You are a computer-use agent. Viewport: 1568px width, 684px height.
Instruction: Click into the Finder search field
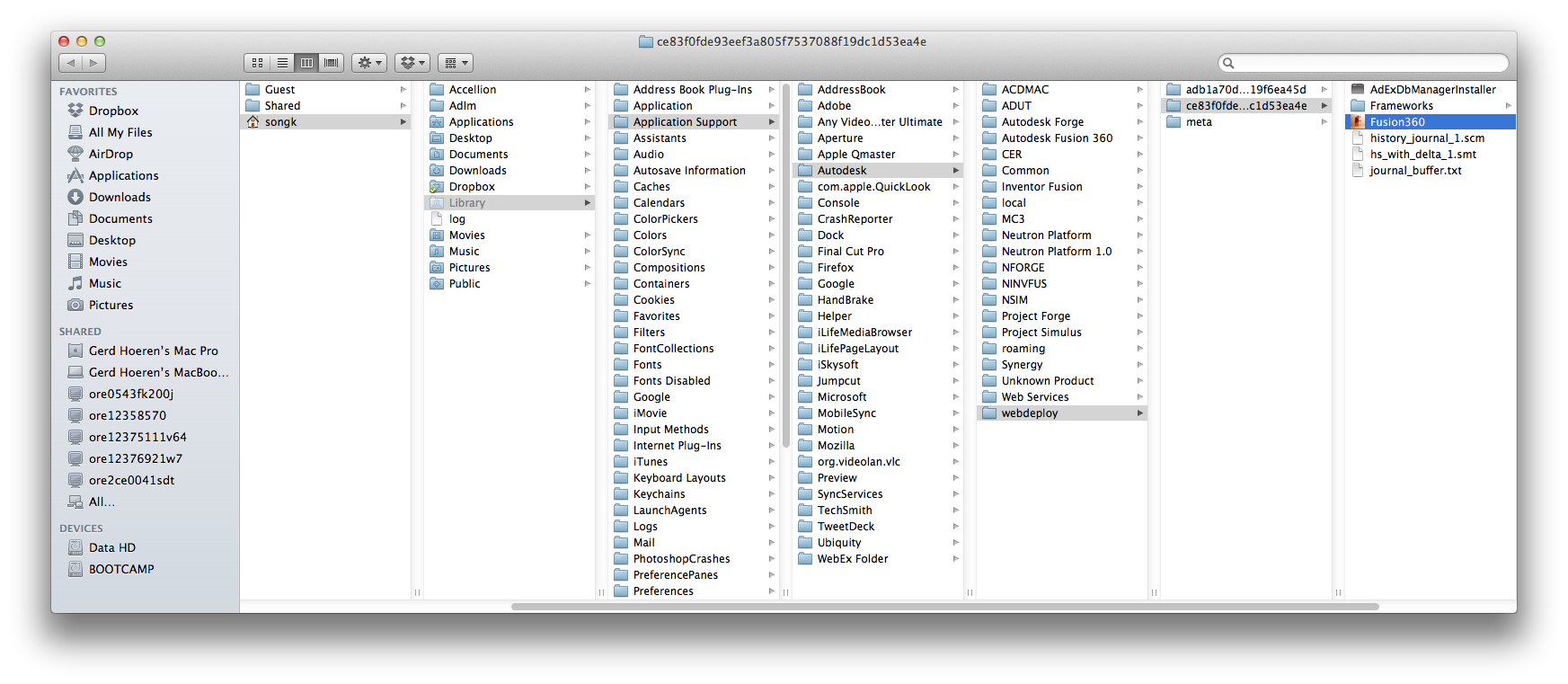pyautogui.click(x=1363, y=63)
